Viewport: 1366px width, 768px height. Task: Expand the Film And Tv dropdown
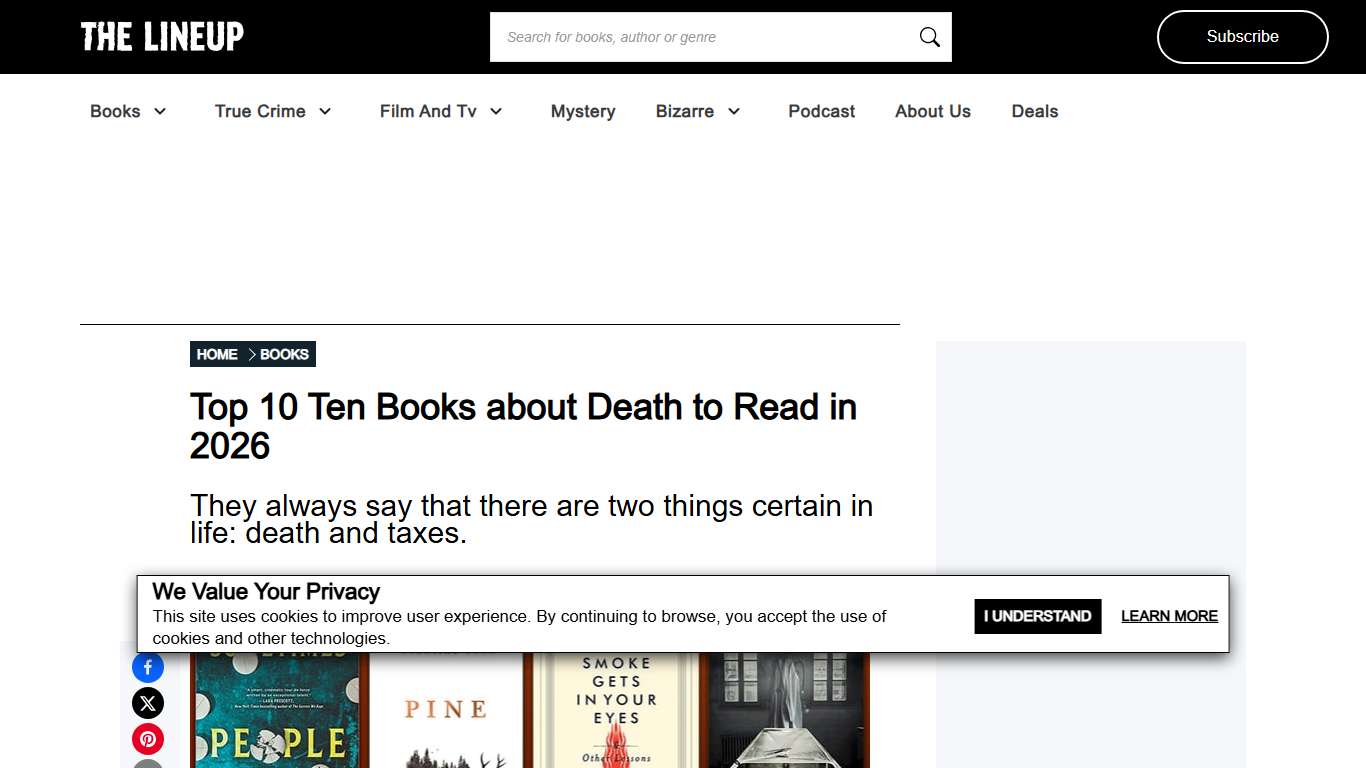click(x=440, y=111)
